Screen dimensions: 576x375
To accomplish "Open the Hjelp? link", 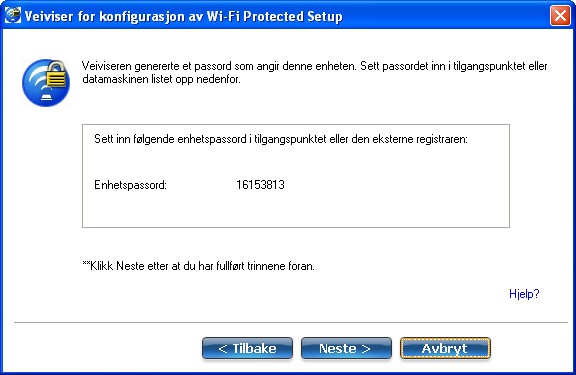I will [x=524, y=294].
